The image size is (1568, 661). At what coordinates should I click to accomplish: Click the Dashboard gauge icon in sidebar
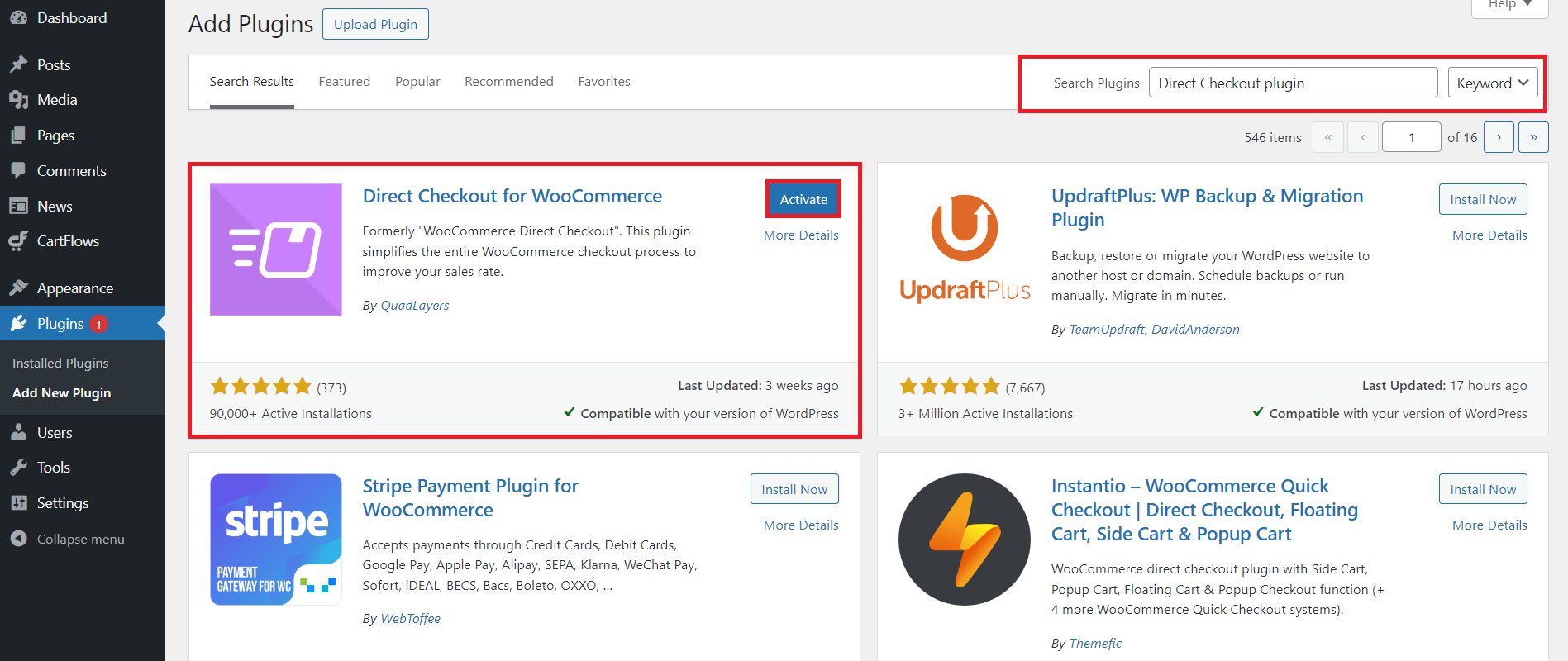18,17
